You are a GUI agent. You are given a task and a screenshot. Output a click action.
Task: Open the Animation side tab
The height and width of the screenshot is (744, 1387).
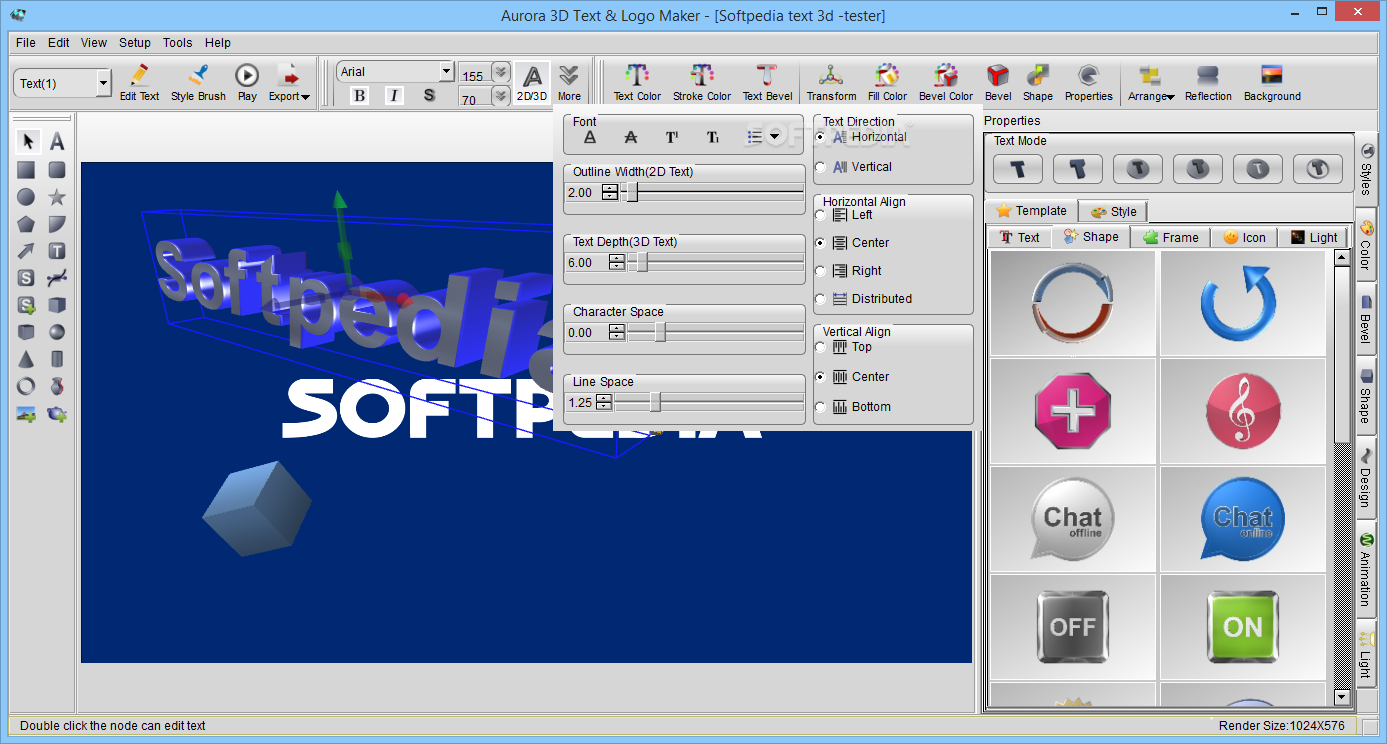[x=1366, y=570]
